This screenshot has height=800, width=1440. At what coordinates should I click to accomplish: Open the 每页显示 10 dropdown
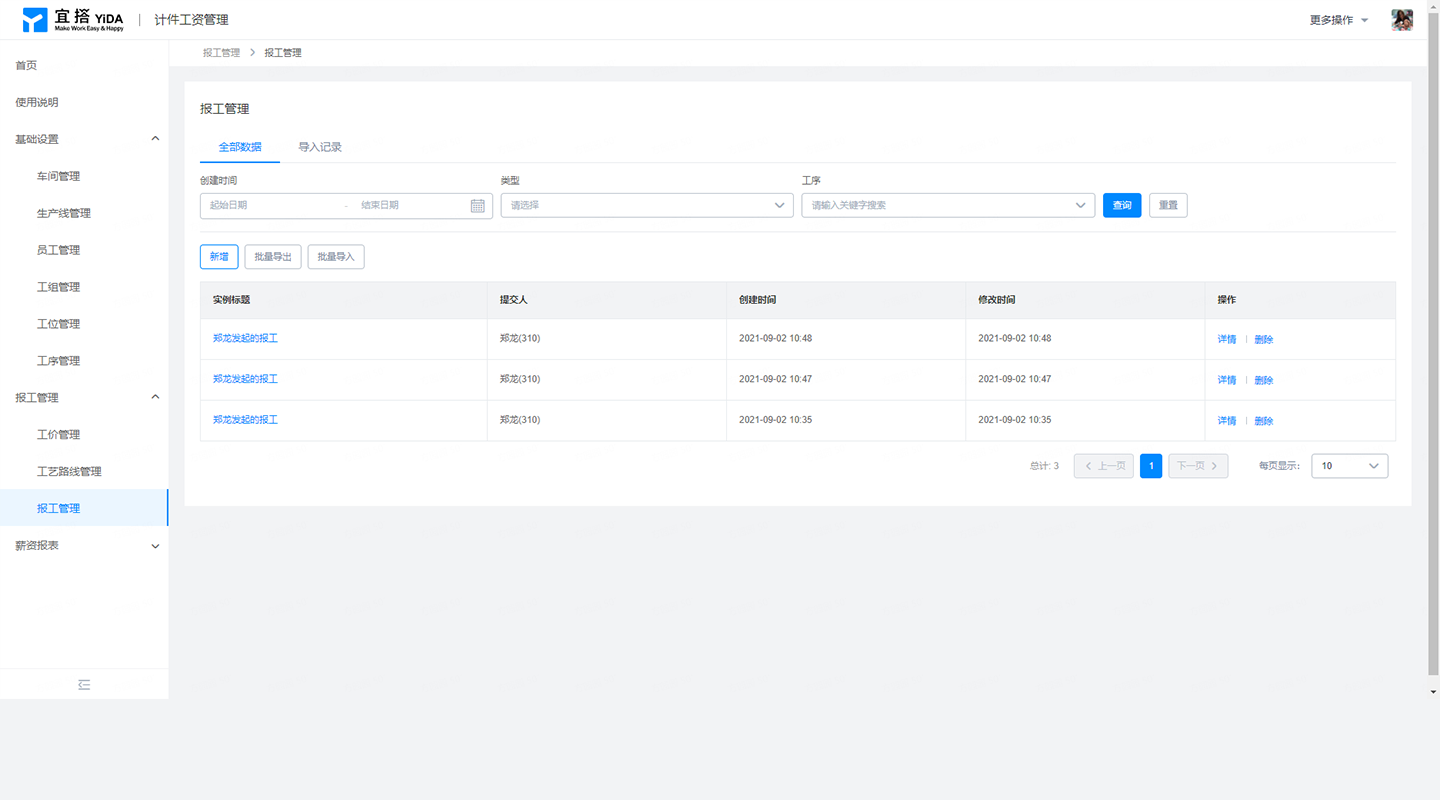[x=1349, y=466]
